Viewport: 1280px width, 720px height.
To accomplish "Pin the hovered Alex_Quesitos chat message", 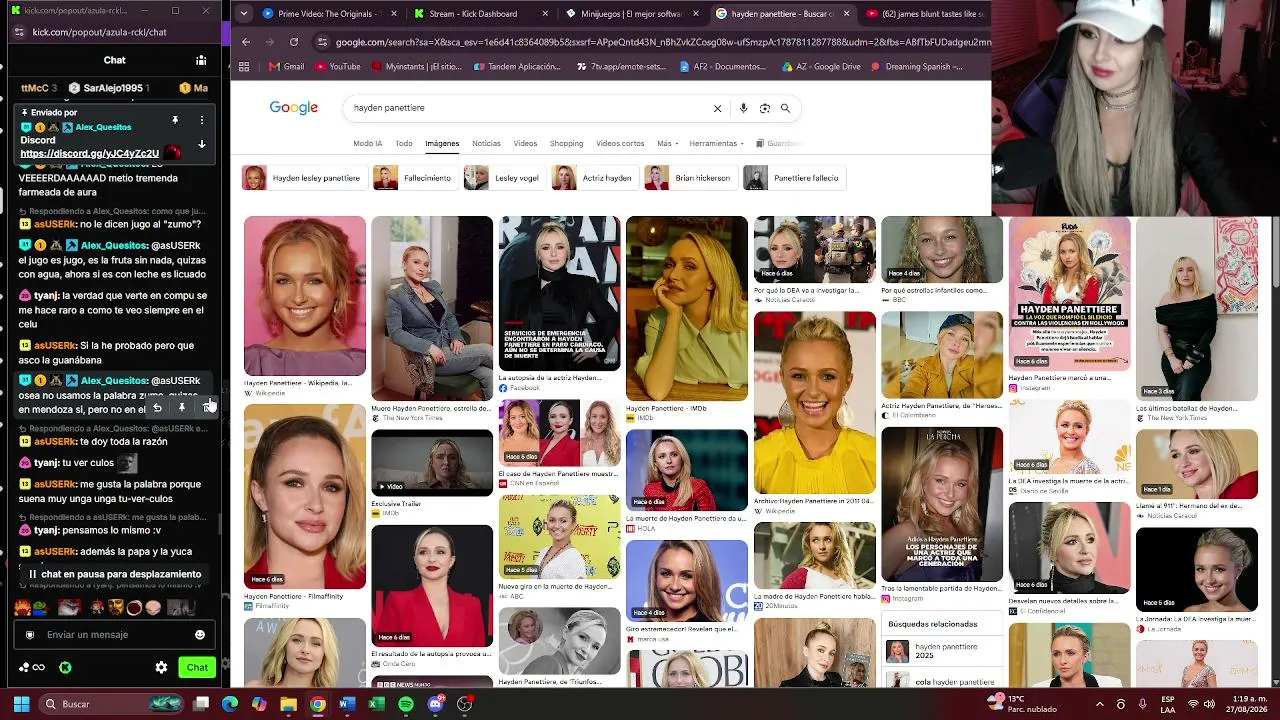I will (182, 408).
